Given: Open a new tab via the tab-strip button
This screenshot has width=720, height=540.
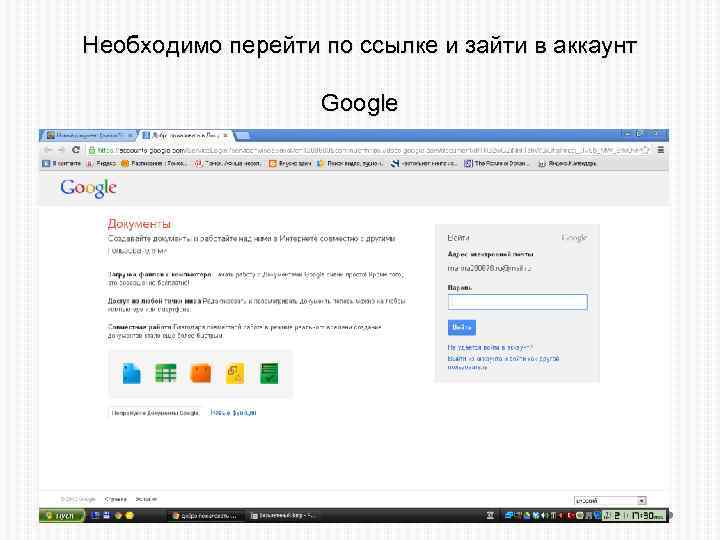Looking at the screenshot, I should (242, 135).
